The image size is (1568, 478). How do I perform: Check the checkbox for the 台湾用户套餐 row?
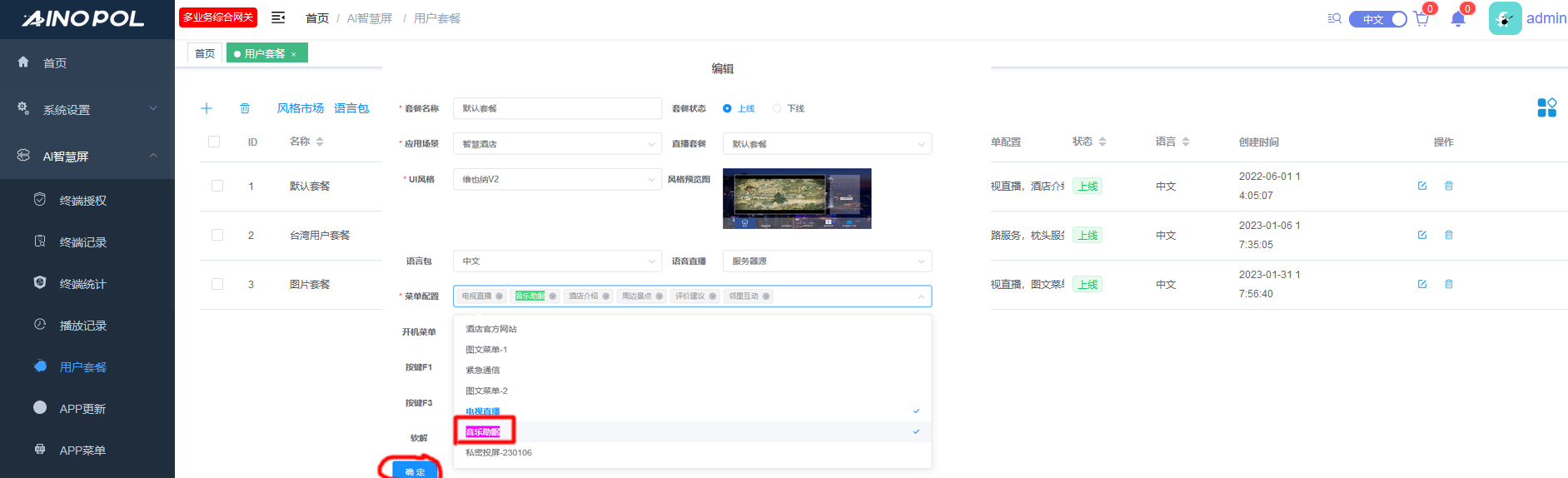tap(217, 235)
